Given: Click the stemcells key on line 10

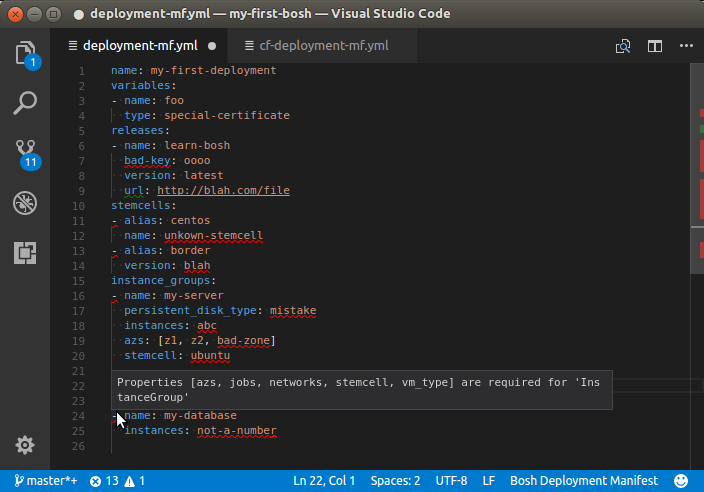Looking at the screenshot, I should [x=141, y=206].
